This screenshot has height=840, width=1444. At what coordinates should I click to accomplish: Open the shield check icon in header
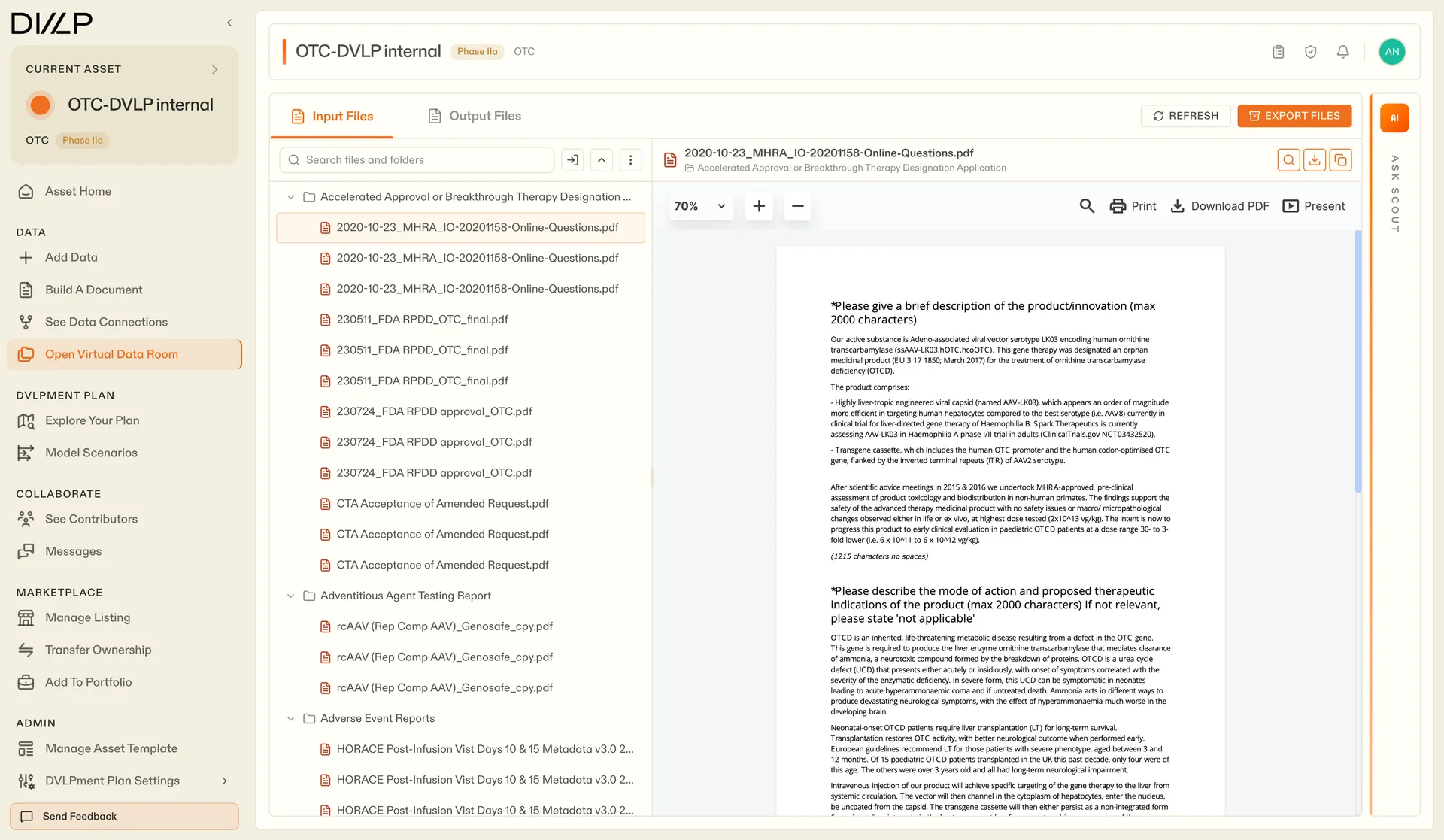1311,52
